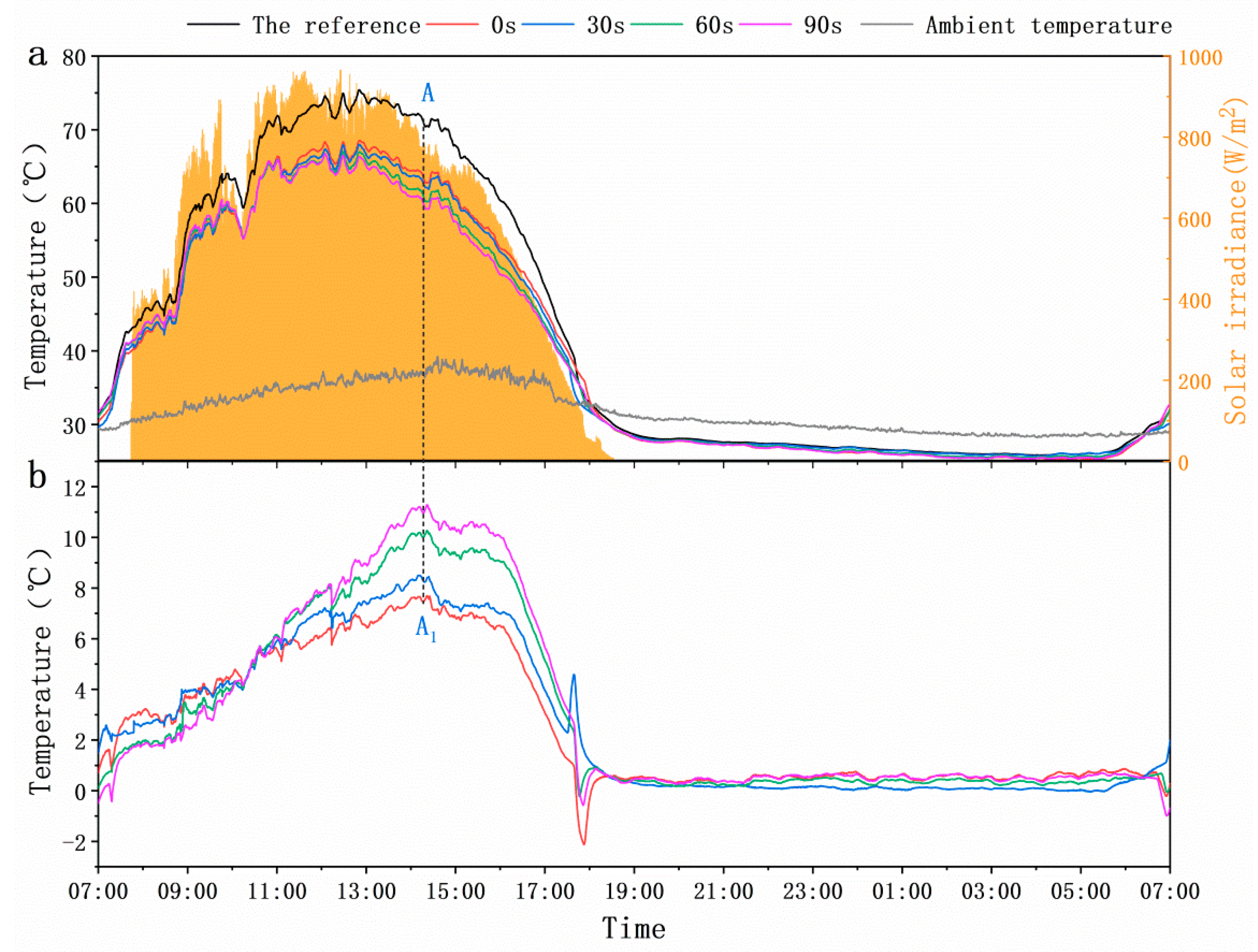
Task: Click the 13:00 tick label
Action: (366, 891)
